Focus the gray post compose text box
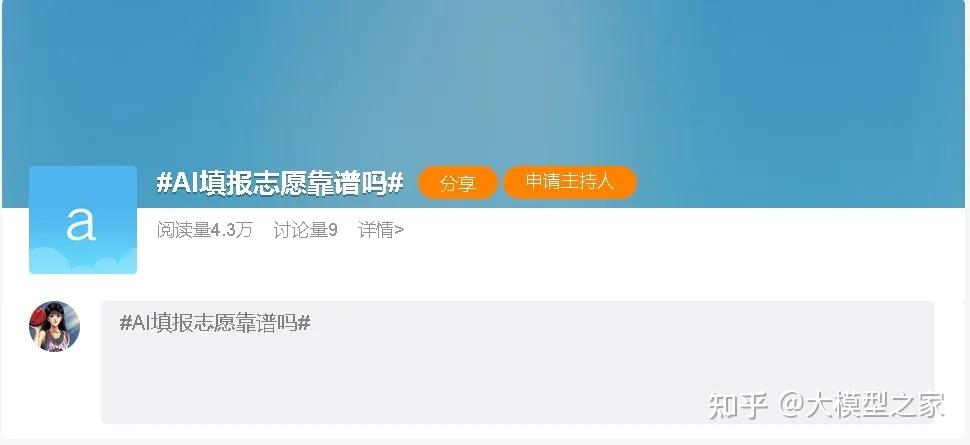The image size is (970, 445). click(x=518, y=362)
